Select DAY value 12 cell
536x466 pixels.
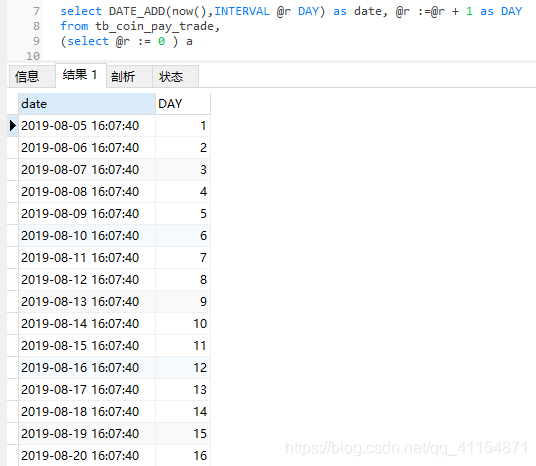(x=183, y=368)
